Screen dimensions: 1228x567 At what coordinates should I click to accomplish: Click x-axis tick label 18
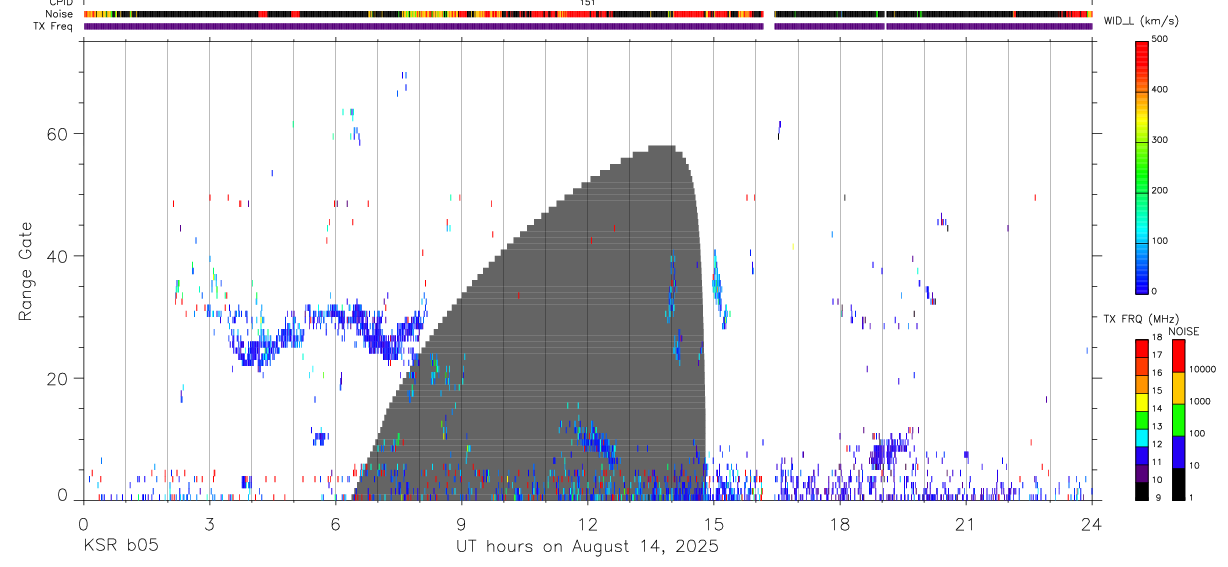(839, 523)
